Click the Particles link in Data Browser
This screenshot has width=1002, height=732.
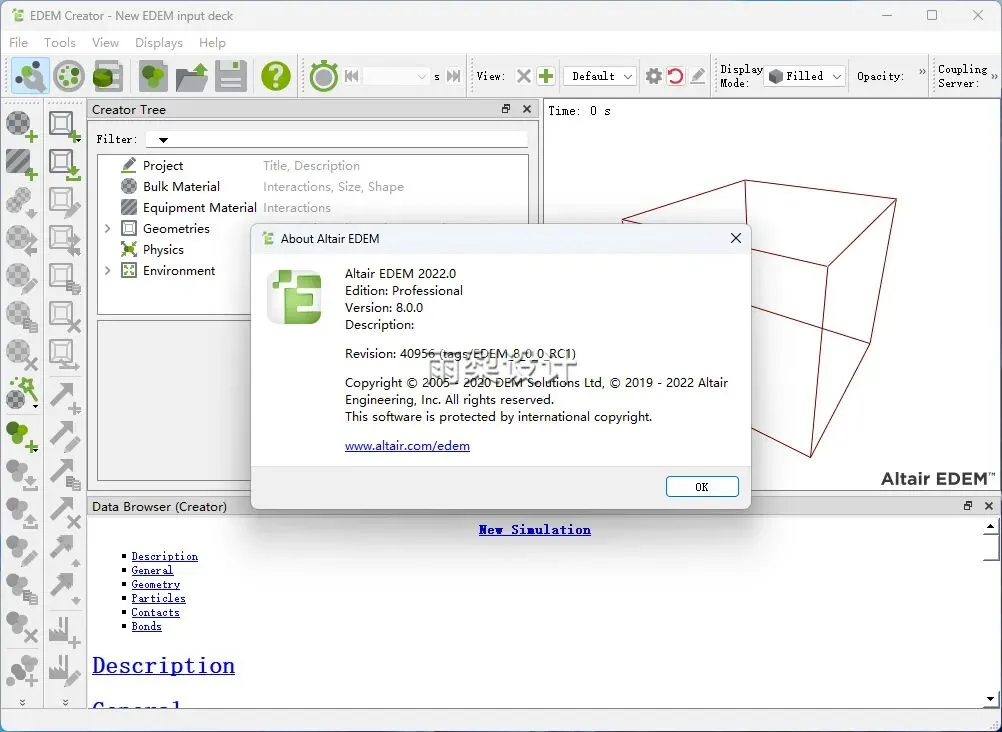click(158, 598)
